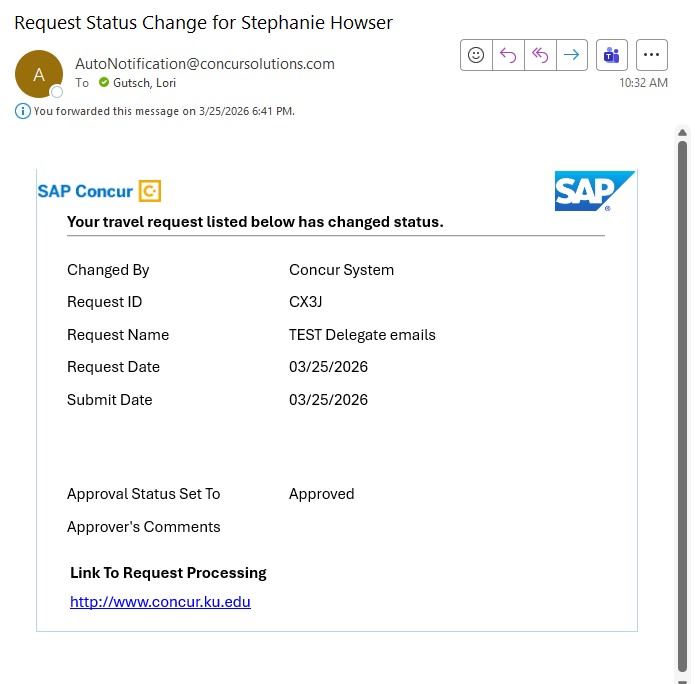Image resolution: width=695 pixels, height=684 pixels.
Task: Click the scroll up arrow of message body
Action: click(683, 133)
